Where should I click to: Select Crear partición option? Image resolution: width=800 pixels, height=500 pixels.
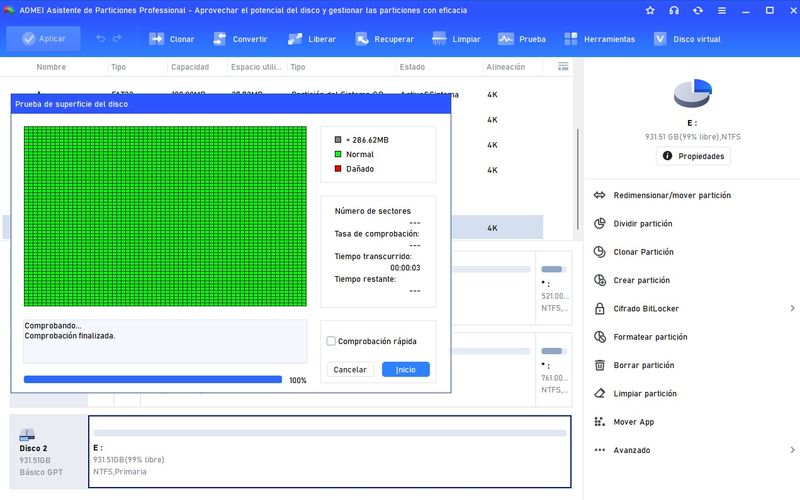click(x=632, y=280)
